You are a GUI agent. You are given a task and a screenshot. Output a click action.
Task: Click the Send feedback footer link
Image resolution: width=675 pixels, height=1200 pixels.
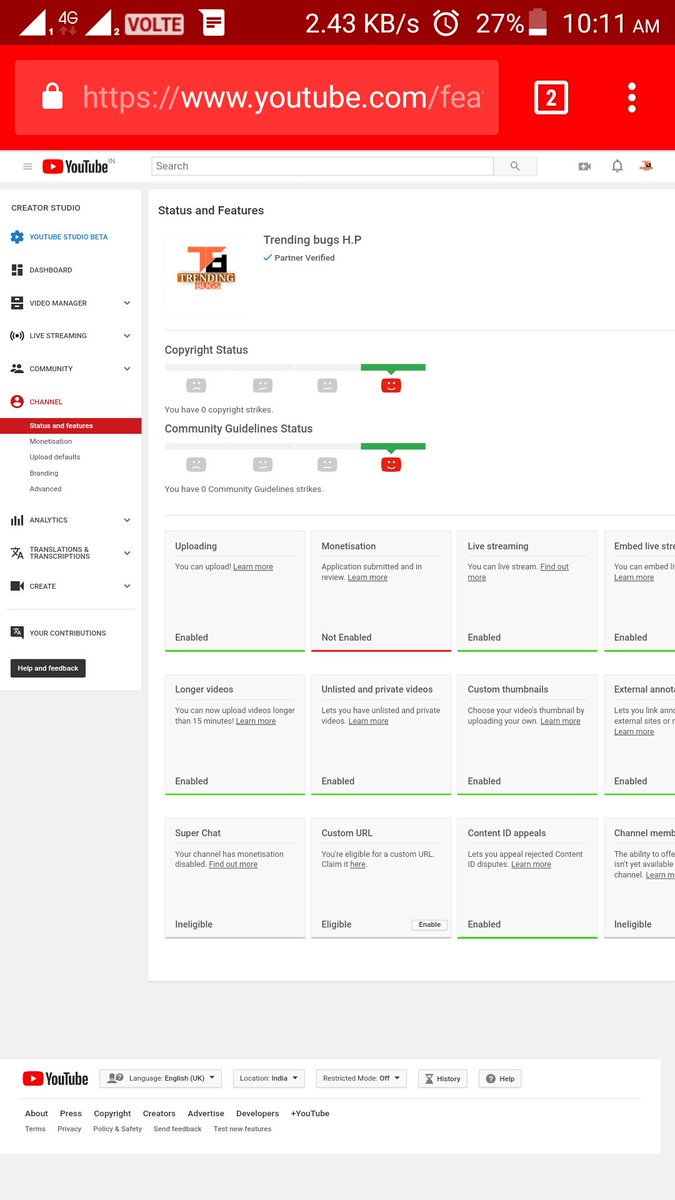click(x=177, y=1129)
